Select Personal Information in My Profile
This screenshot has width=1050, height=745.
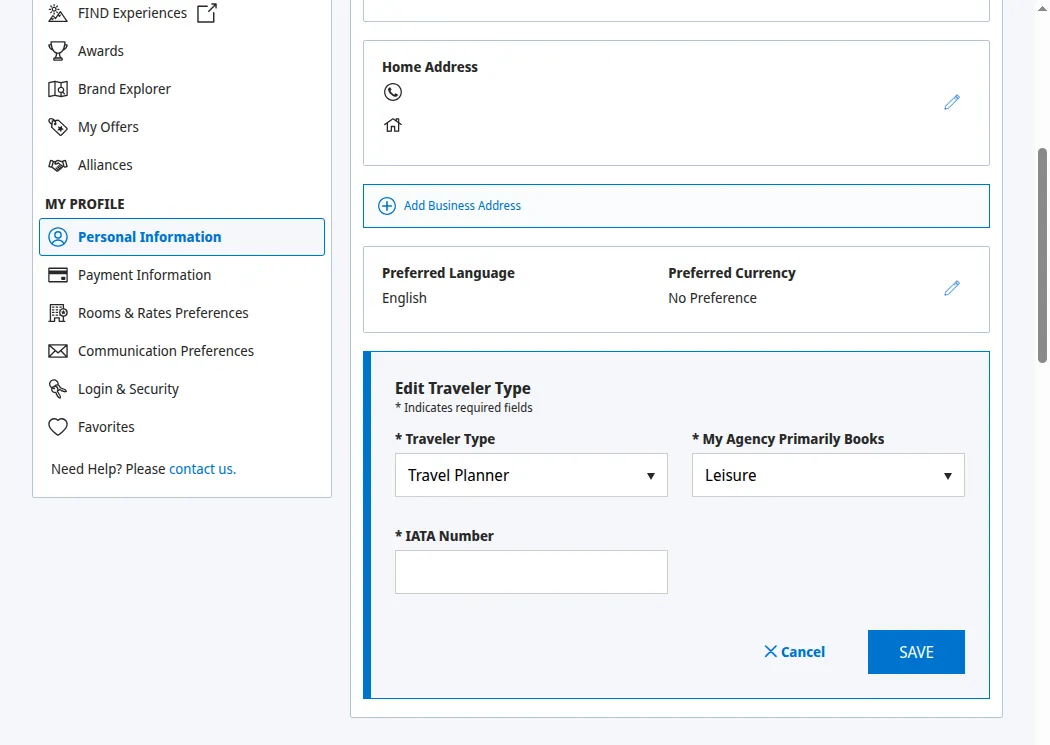[x=181, y=237]
